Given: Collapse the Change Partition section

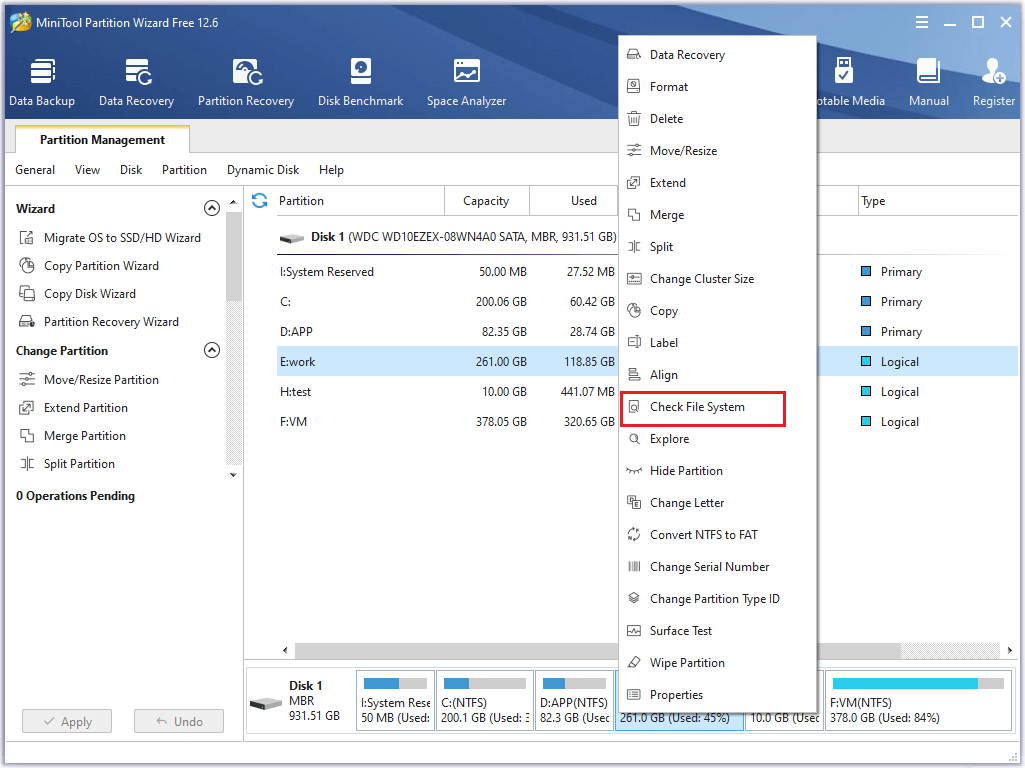Looking at the screenshot, I should tap(211, 351).
